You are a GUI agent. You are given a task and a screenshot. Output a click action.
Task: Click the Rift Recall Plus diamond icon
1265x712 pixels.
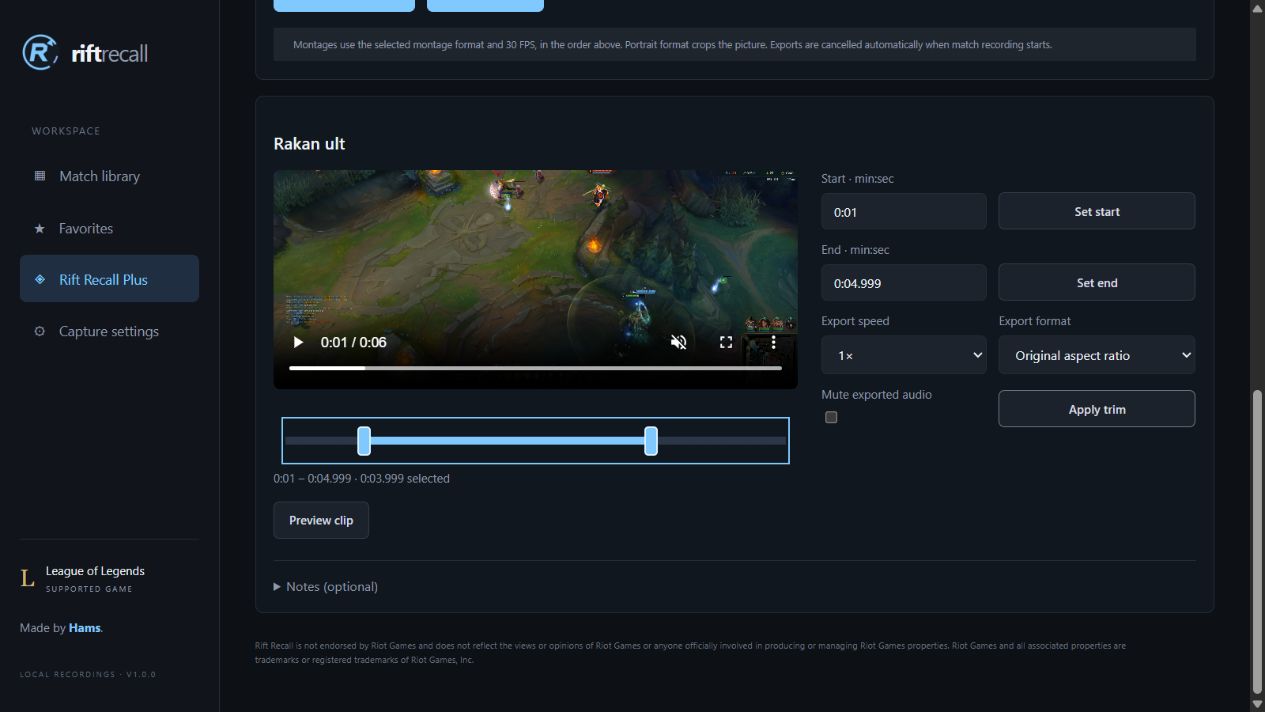pos(40,280)
